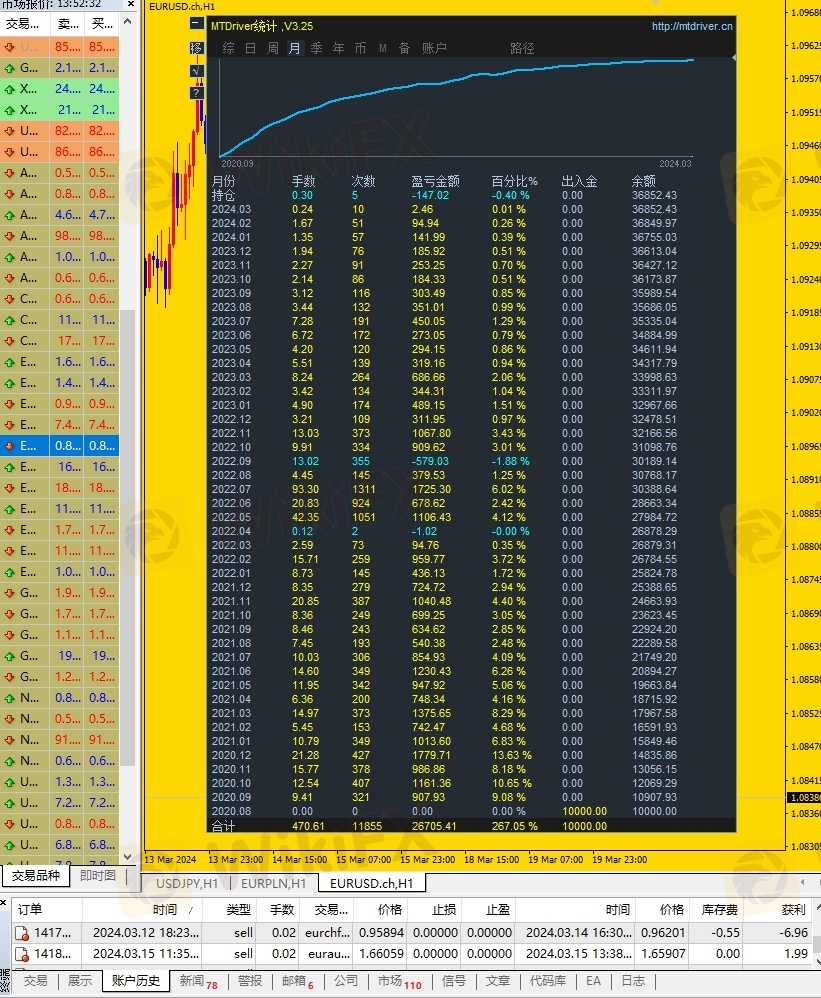Click the market watch vertical scrollbar thumb
The image size is (821, 998).
coord(128,538)
